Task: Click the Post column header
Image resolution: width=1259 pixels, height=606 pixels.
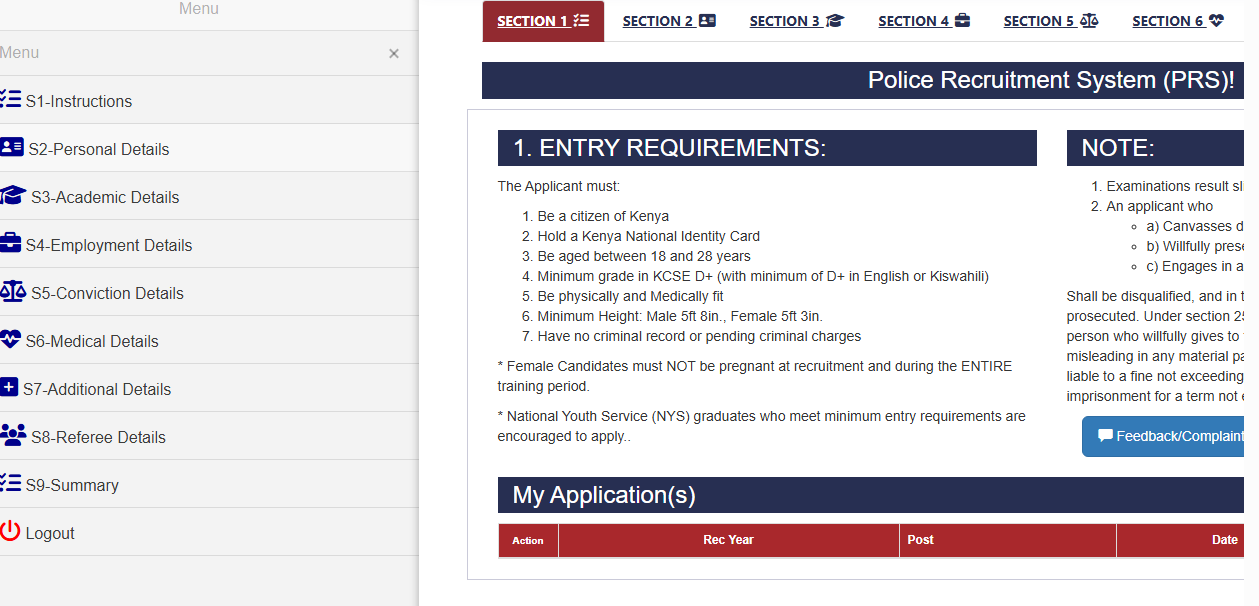Action: pos(920,540)
